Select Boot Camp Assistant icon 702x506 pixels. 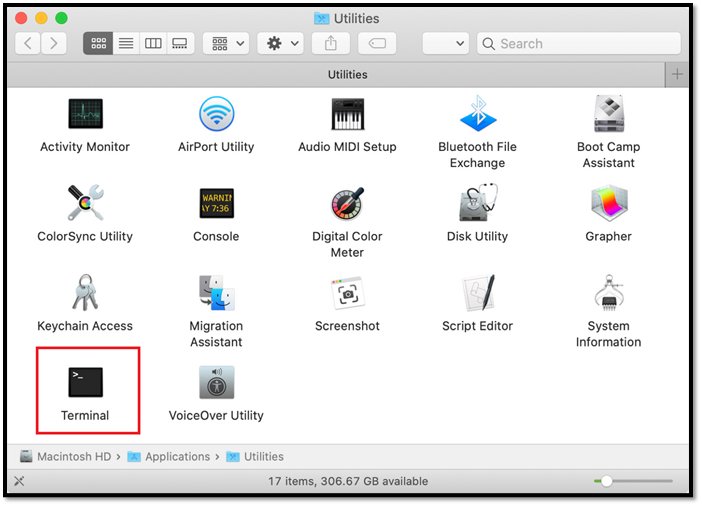pyautogui.click(x=608, y=113)
